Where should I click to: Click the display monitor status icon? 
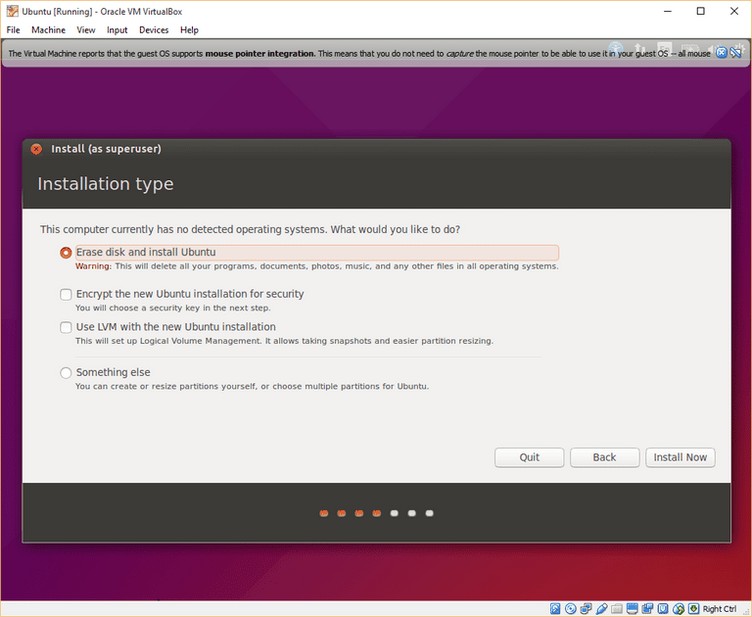click(x=632, y=609)
